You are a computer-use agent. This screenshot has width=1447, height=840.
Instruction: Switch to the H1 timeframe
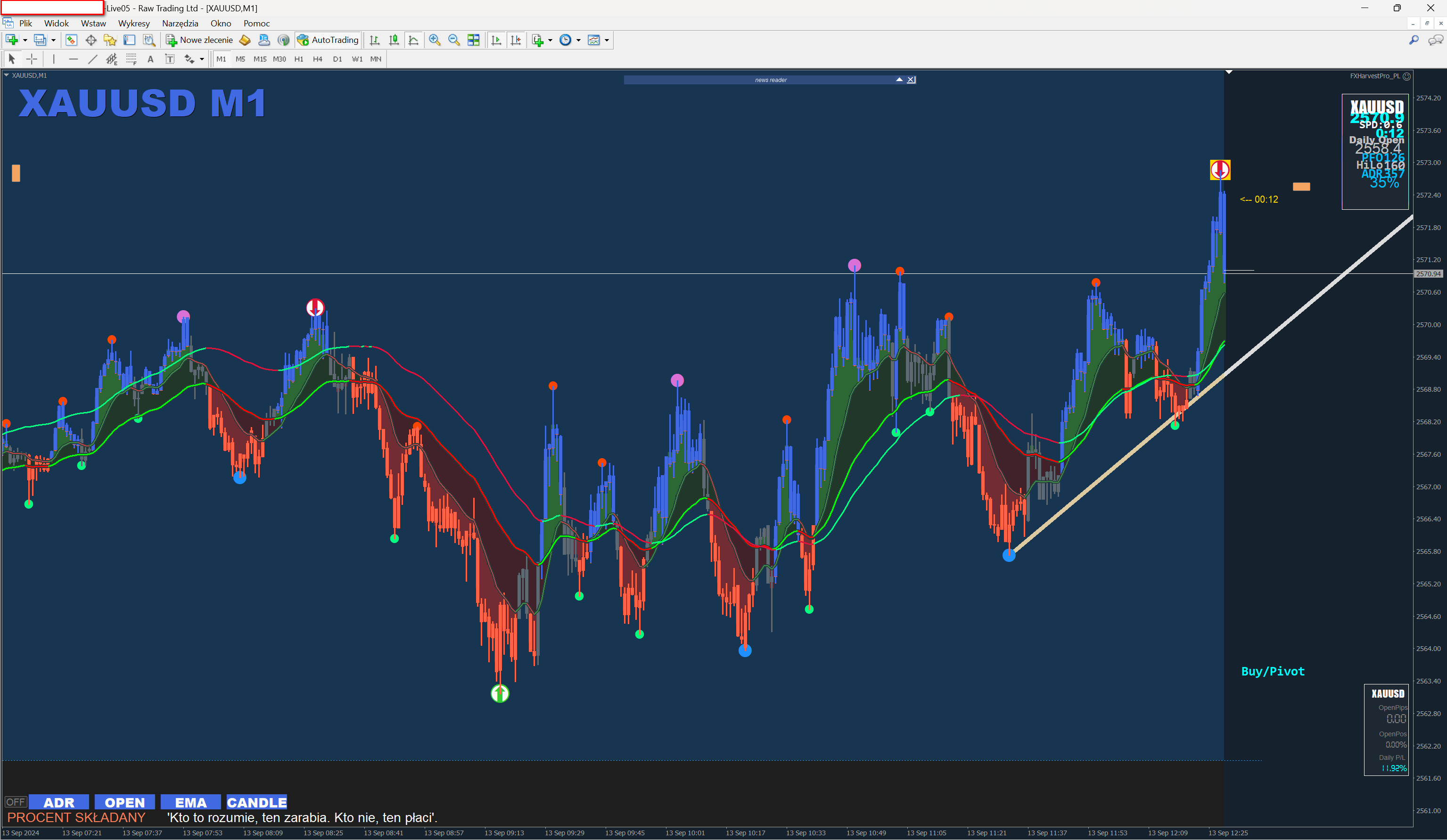point(298,59)
